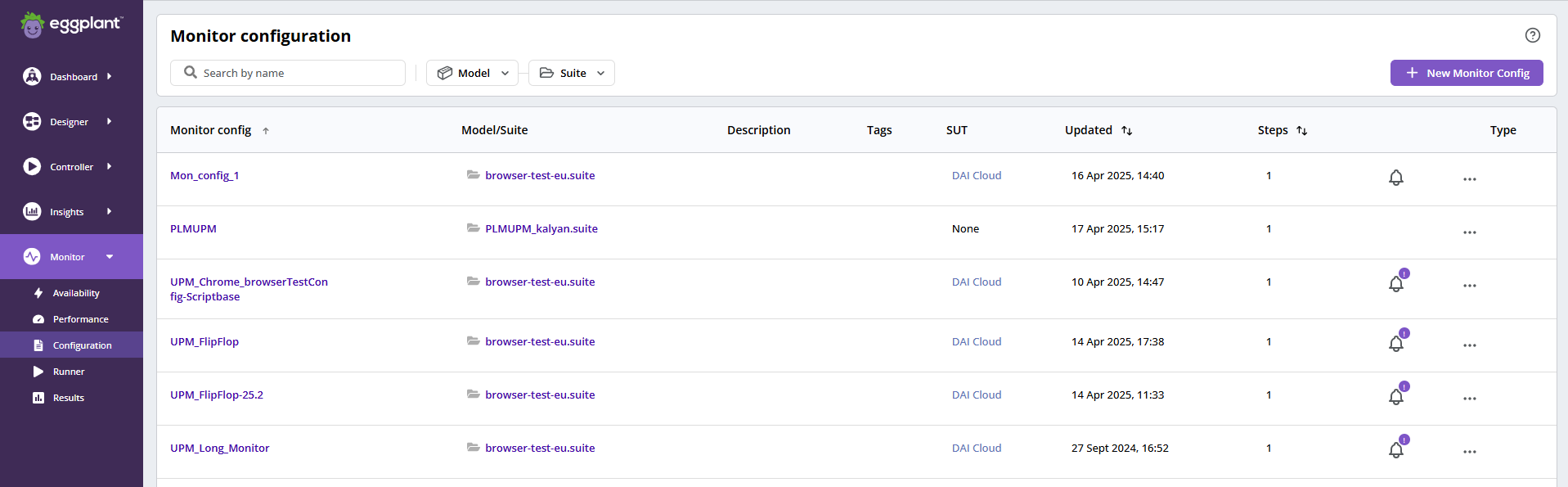This screenshot has width=1568, height=487.
Task: Open browser-test-eu.suite link in Mon_config_1 row
Action: [540, 175]
